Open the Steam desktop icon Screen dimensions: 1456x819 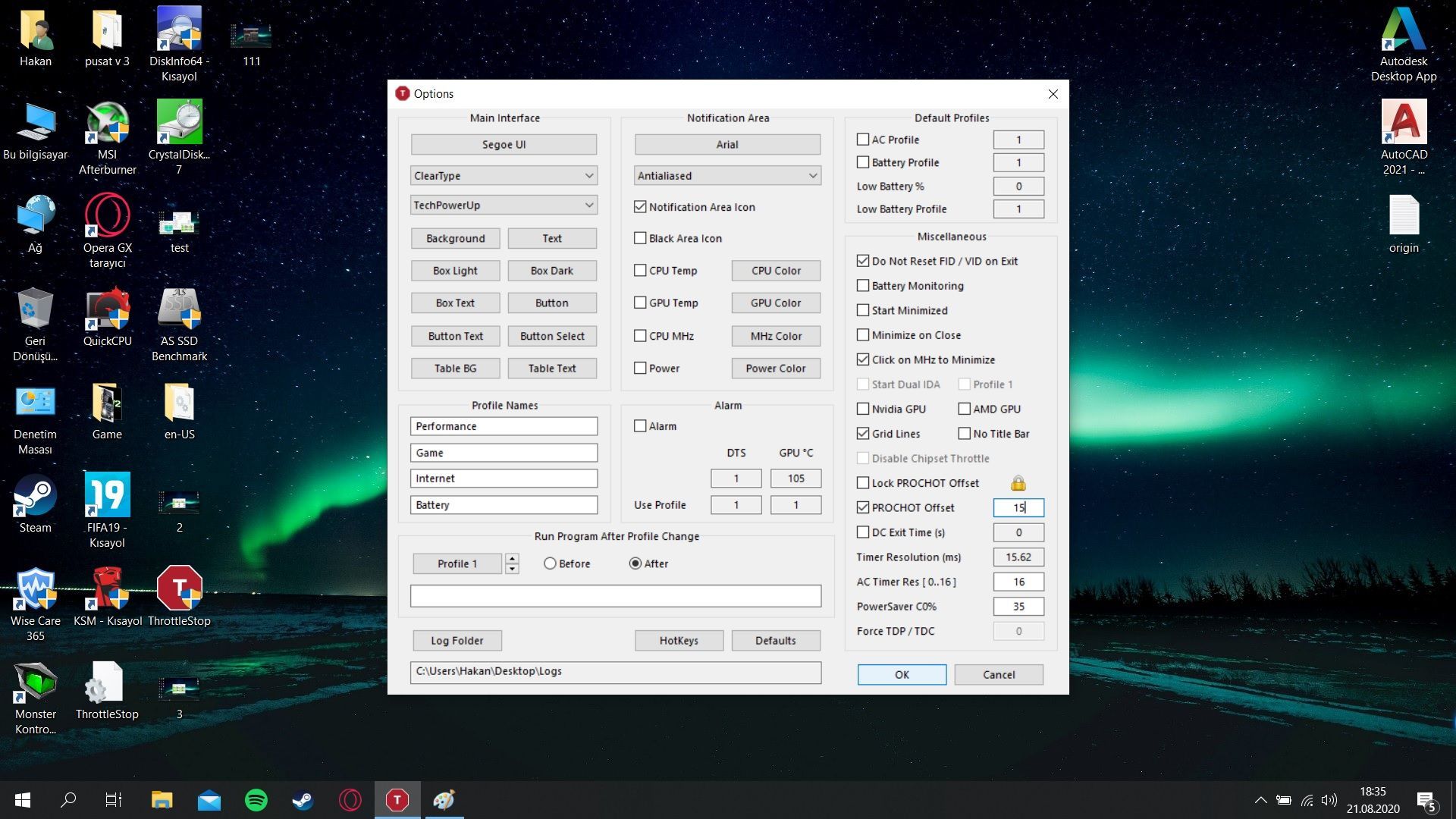tap(35, 497)
